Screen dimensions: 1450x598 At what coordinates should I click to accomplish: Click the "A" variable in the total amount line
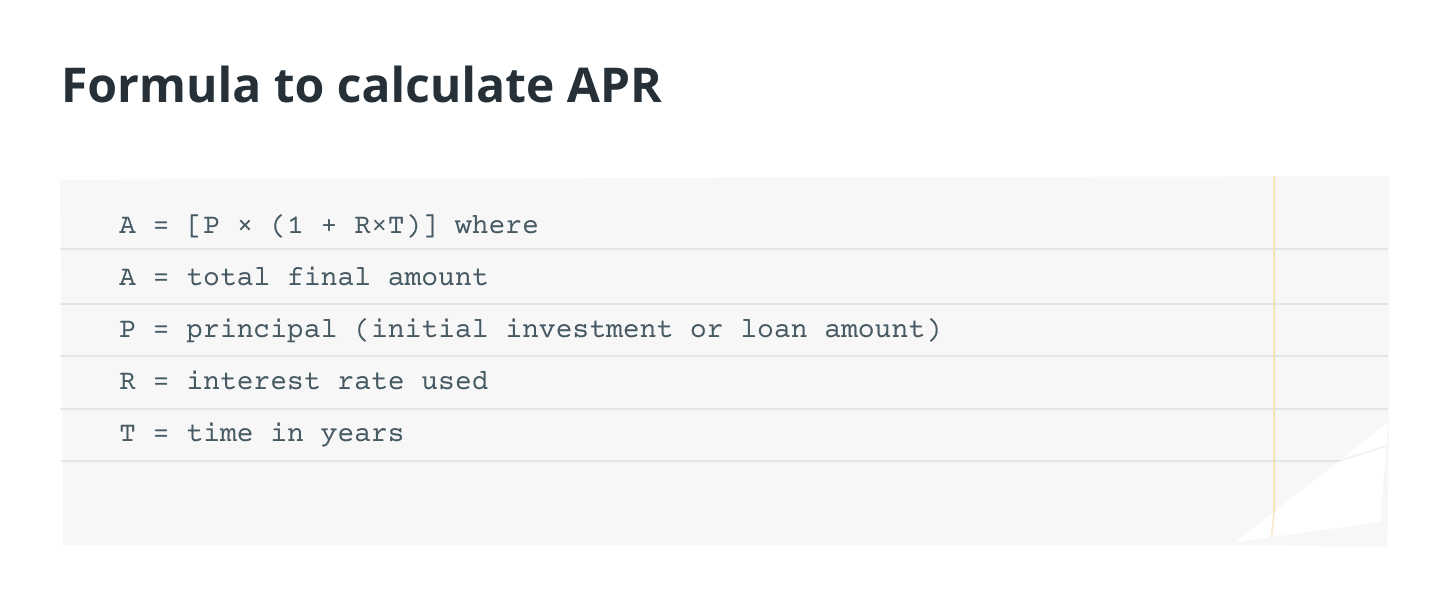click(127, 277)
